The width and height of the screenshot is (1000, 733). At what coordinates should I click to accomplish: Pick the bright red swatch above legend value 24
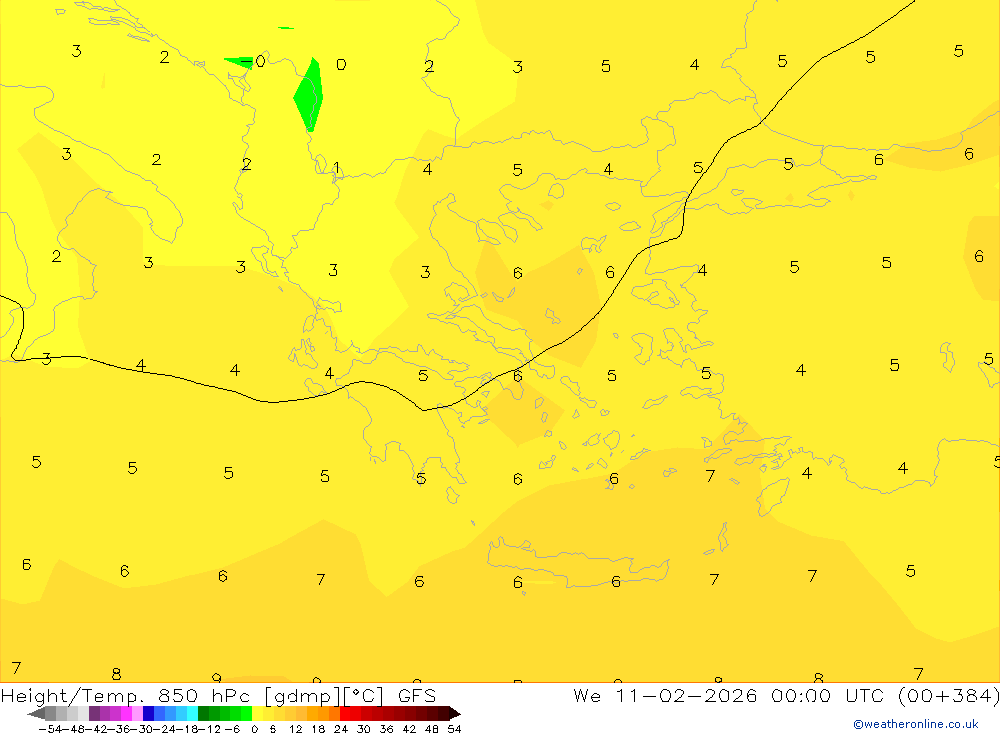click(x=346, y=714)
